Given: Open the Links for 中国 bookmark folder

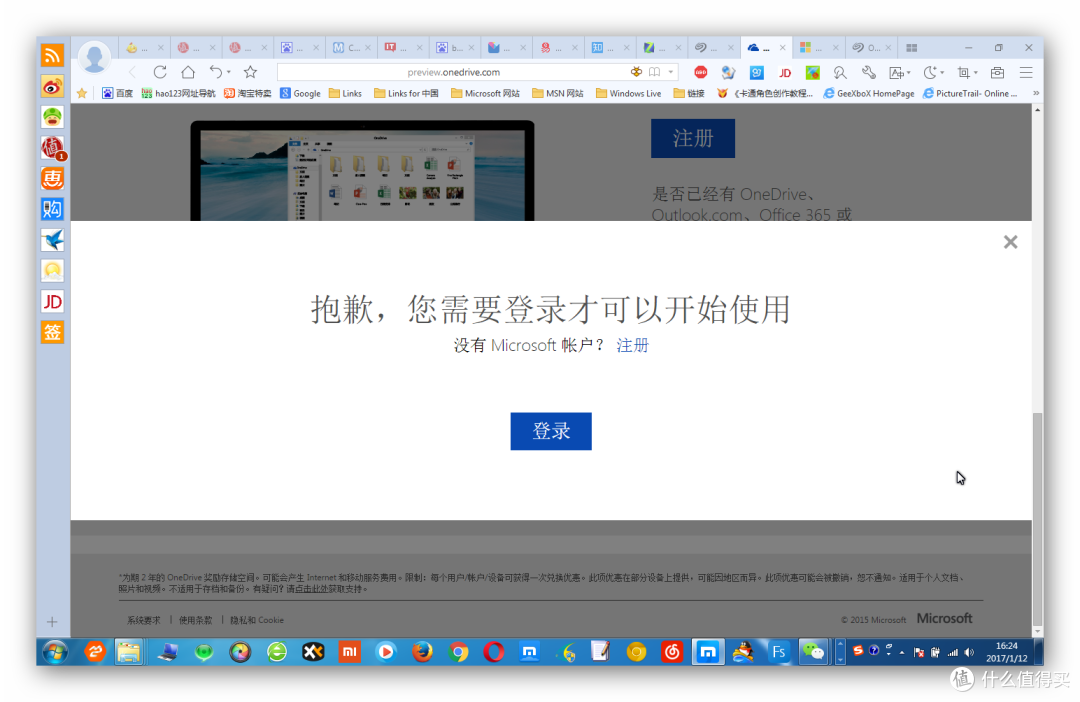Looking at the screenshot, I should coord(406,93).
